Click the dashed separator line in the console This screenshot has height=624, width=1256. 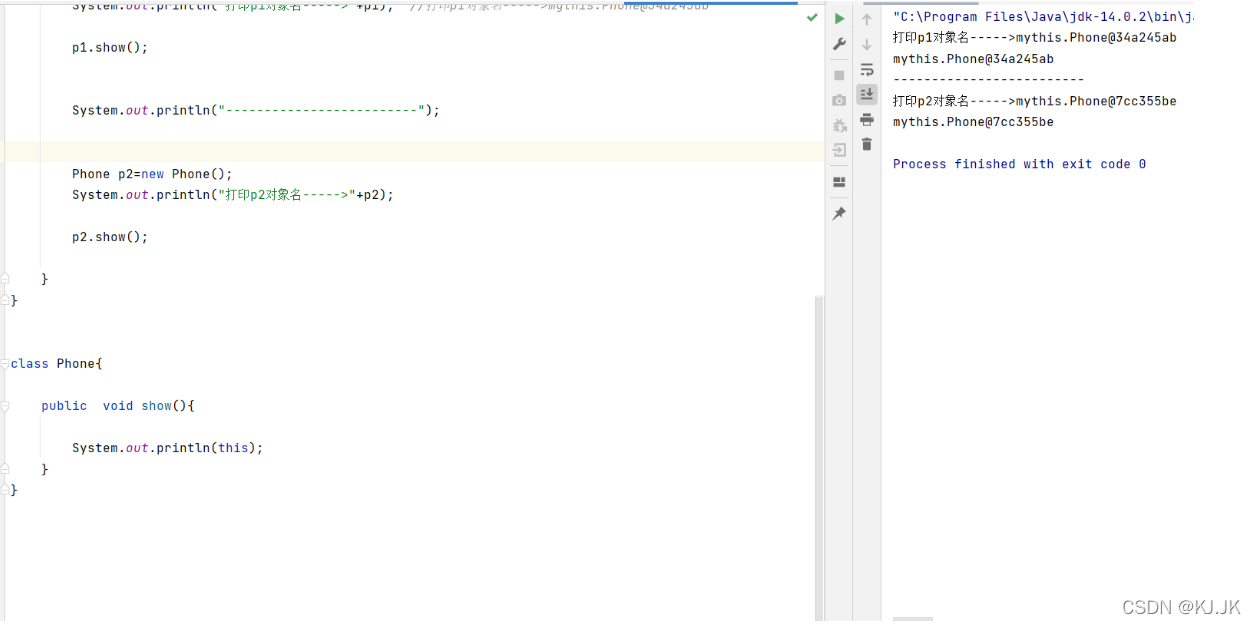tap(988, 80)
